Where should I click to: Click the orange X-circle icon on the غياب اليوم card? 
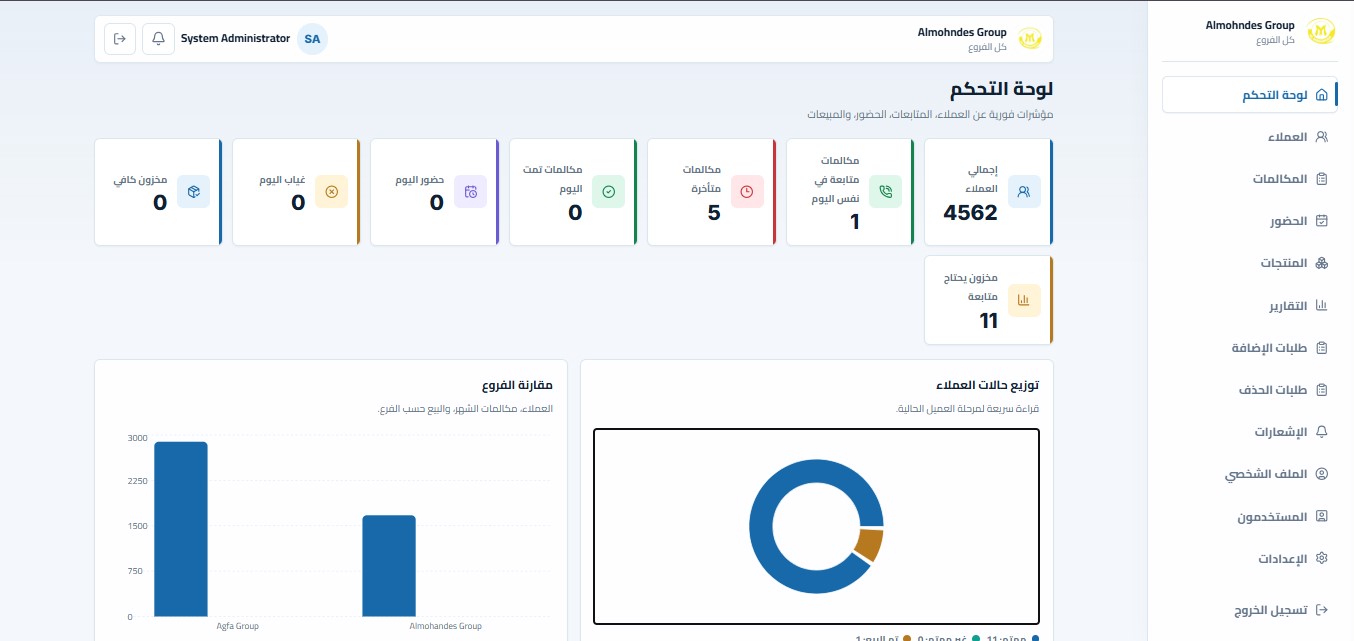point(332,191)
